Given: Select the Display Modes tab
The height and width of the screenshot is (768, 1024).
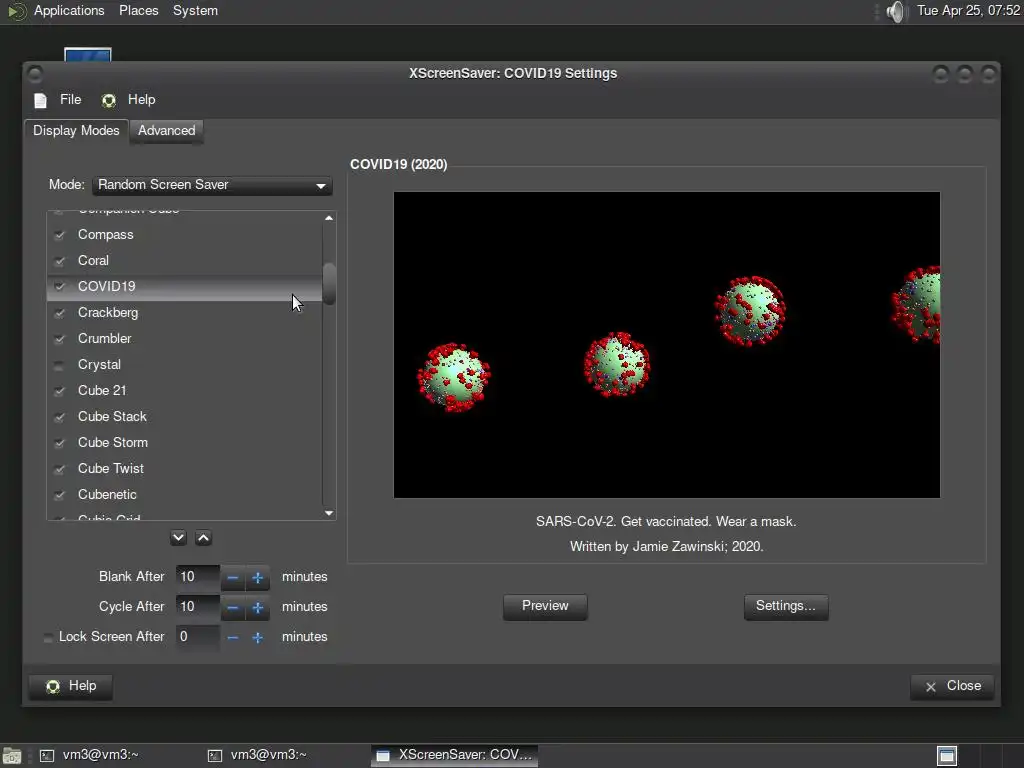Looking at the screenshot, I should click(76, 131).
